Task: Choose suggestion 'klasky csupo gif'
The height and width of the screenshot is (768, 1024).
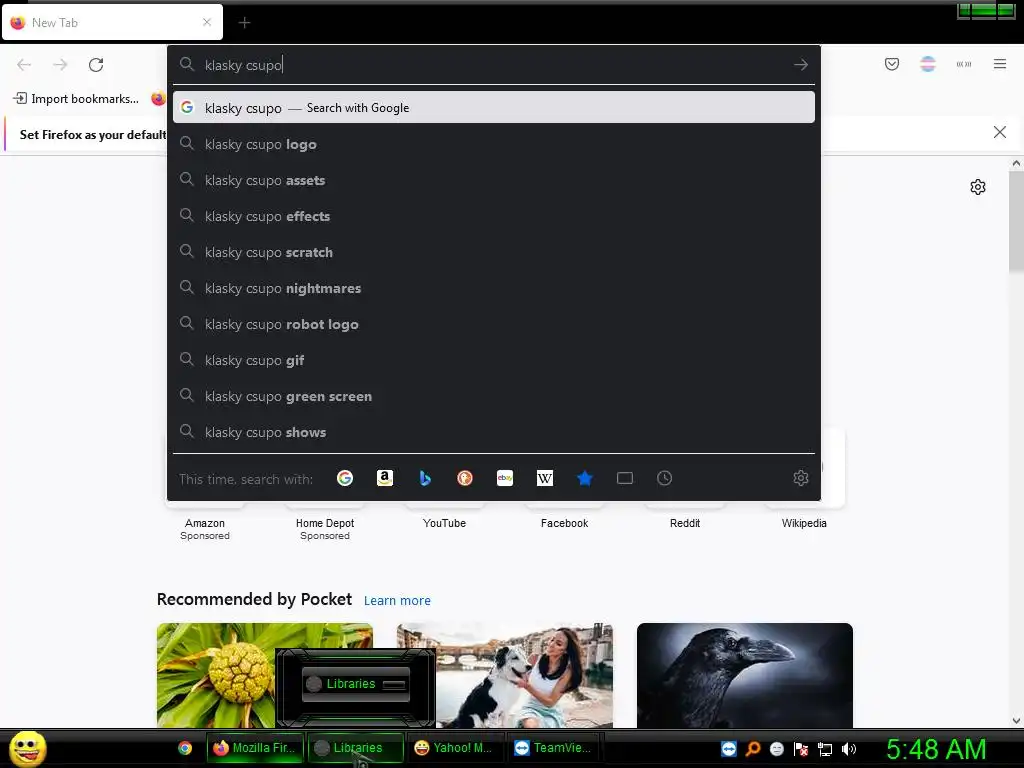Action: tap(494, 360)
